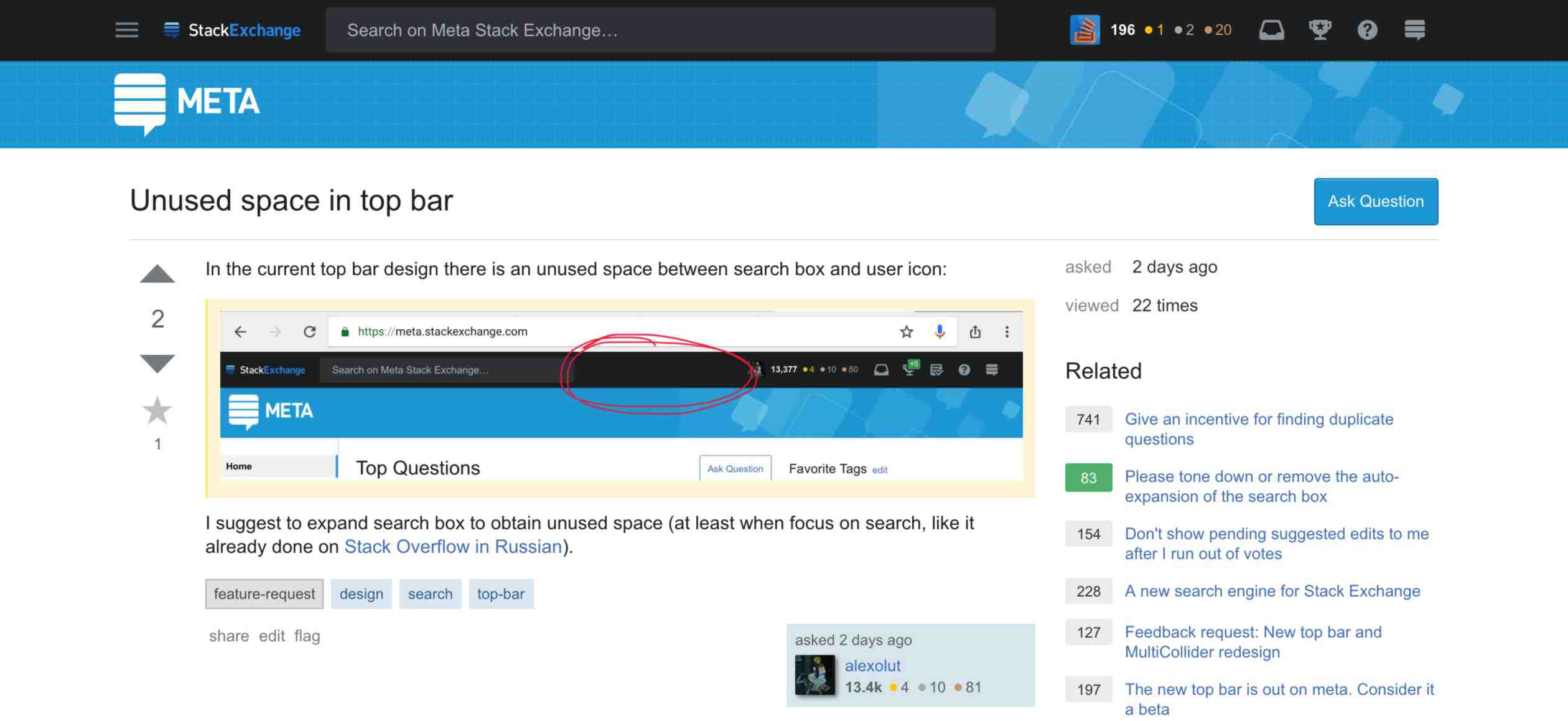This screenshot has height=721, width=1568.
Task: Click the 127 score badge
Action: 1088,633
